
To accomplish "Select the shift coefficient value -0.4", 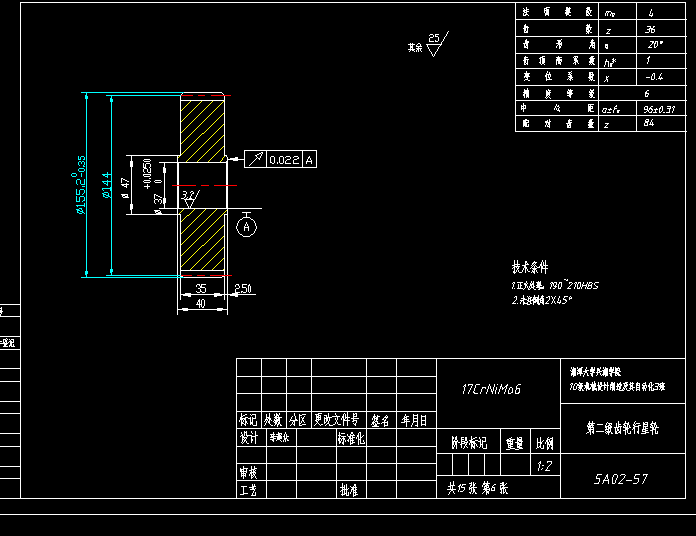I will pyautogui.click(x=654, y=76).
